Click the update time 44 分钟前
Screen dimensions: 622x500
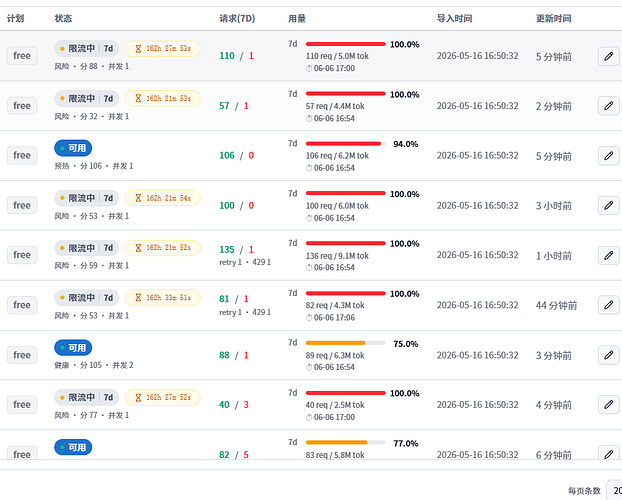(556, 306)
